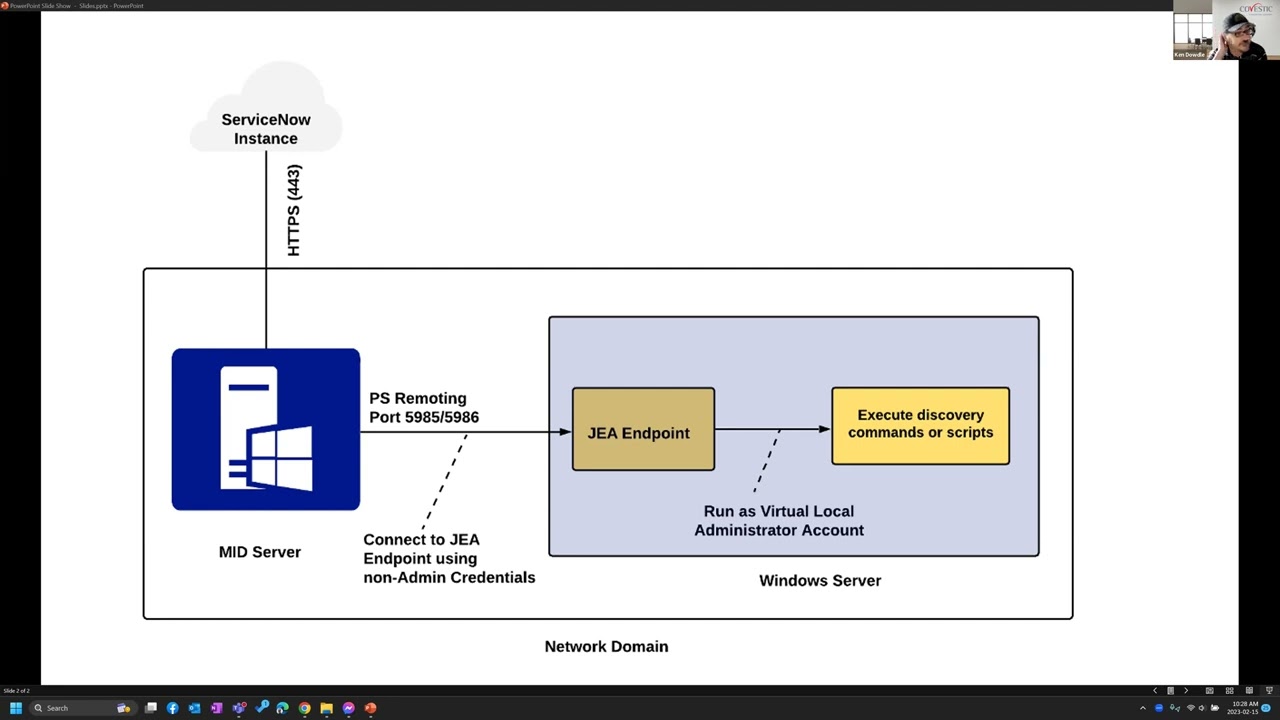Switch to Reading View icon

(x=1249, y=690)
